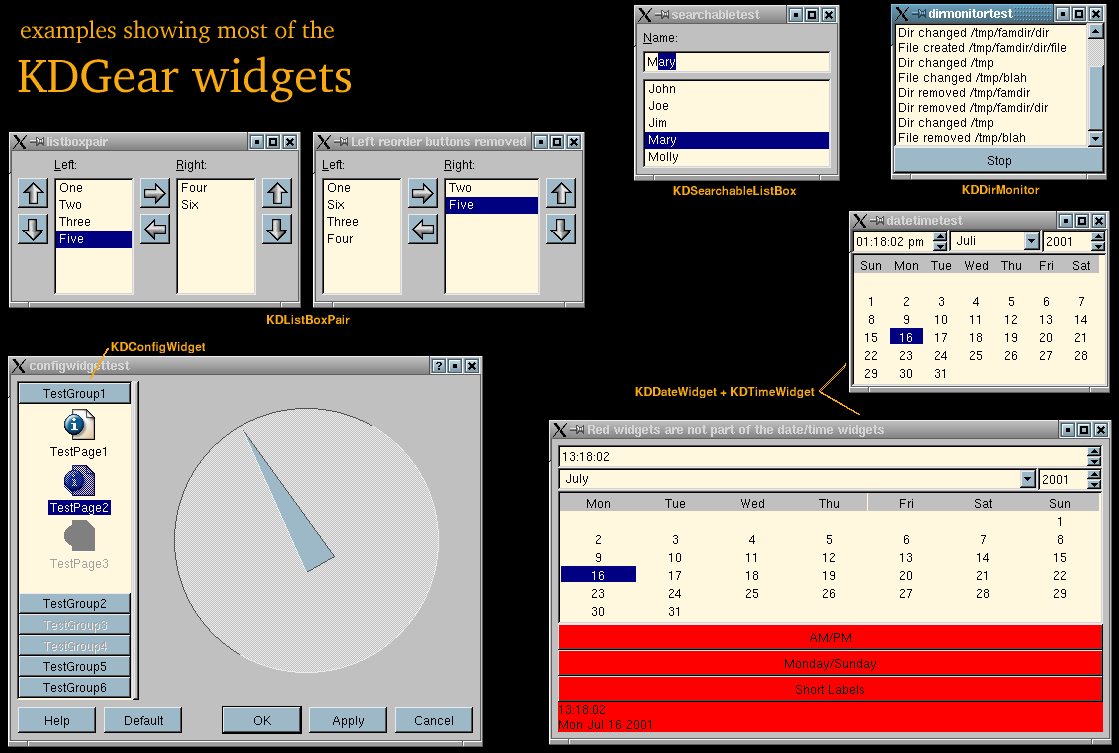Click Stop in dirmonitortest window
The width and height of the screenshot is (1119, 753).
pyautogui.click(x=999, y=161)
